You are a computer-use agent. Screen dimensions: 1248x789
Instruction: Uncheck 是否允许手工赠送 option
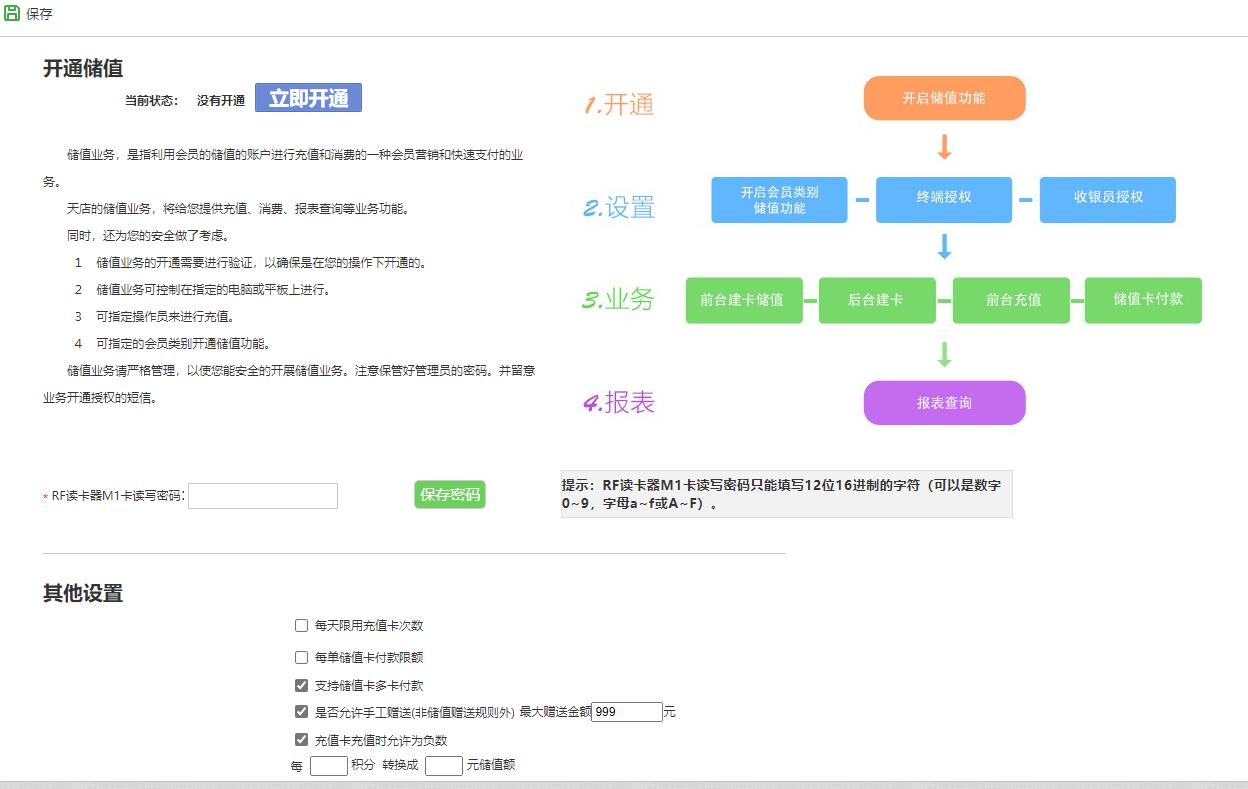click(x=301, y=711)
